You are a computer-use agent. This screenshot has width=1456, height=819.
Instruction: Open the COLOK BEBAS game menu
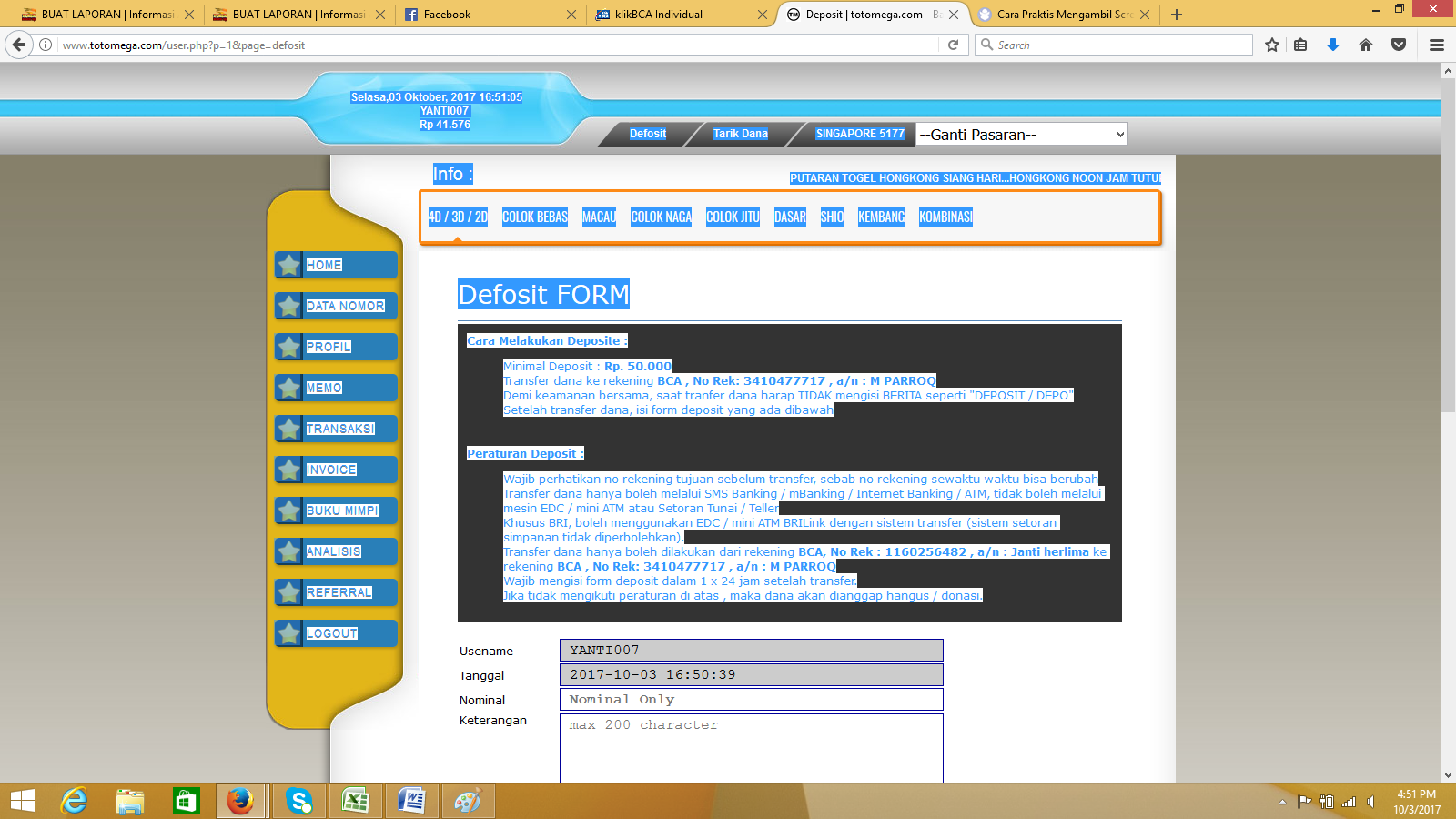(534, 217)
